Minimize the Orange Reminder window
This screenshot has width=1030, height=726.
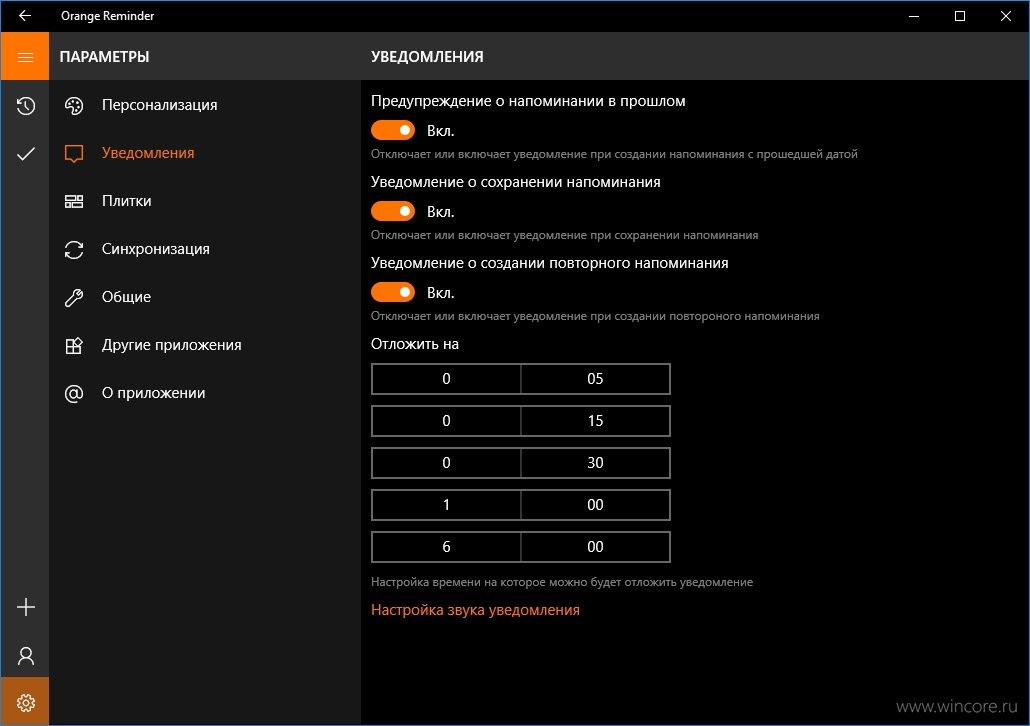pos(914,16)
